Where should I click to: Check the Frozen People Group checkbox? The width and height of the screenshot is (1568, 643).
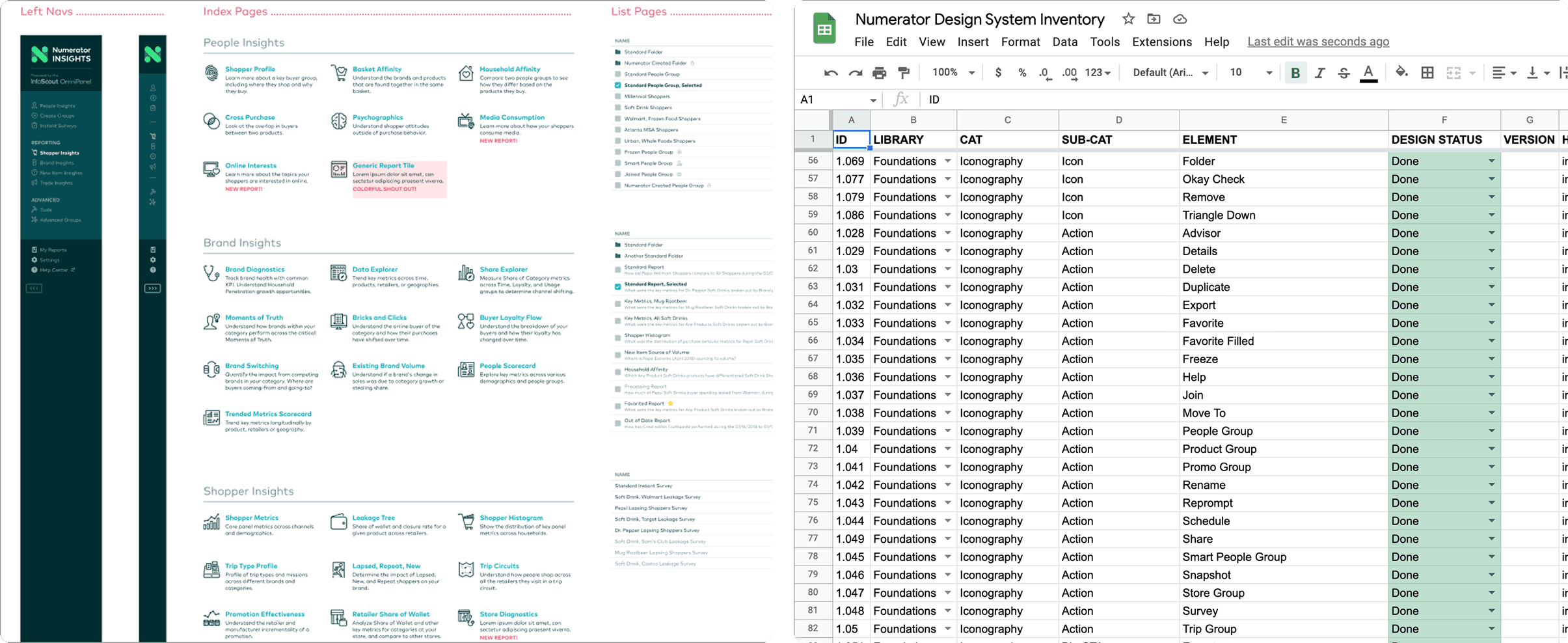click(617, 152)
